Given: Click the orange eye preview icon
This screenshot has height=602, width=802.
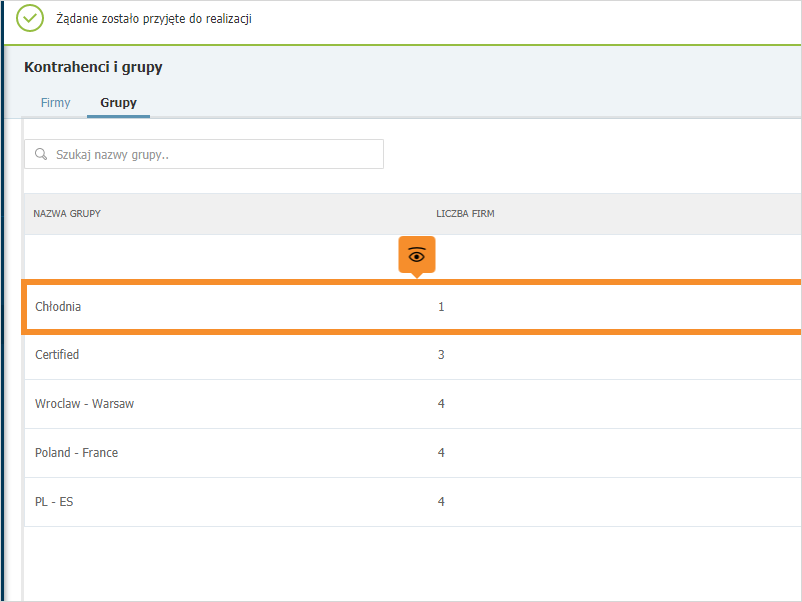Looking at the screenshot, I should click(417, 255).
